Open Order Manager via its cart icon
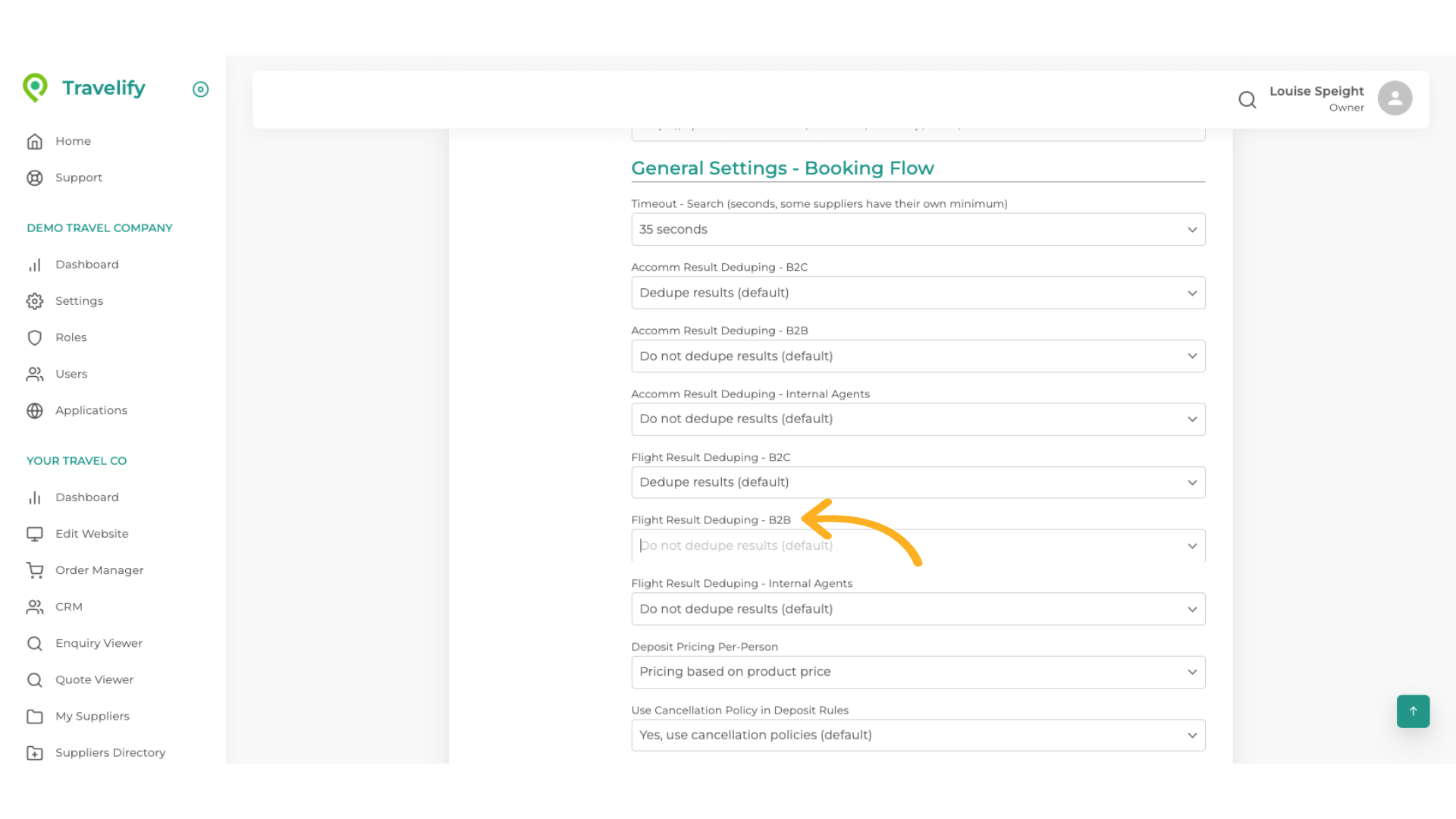The height and width of the screenshot is (819, 1456). tap(35, 570)
